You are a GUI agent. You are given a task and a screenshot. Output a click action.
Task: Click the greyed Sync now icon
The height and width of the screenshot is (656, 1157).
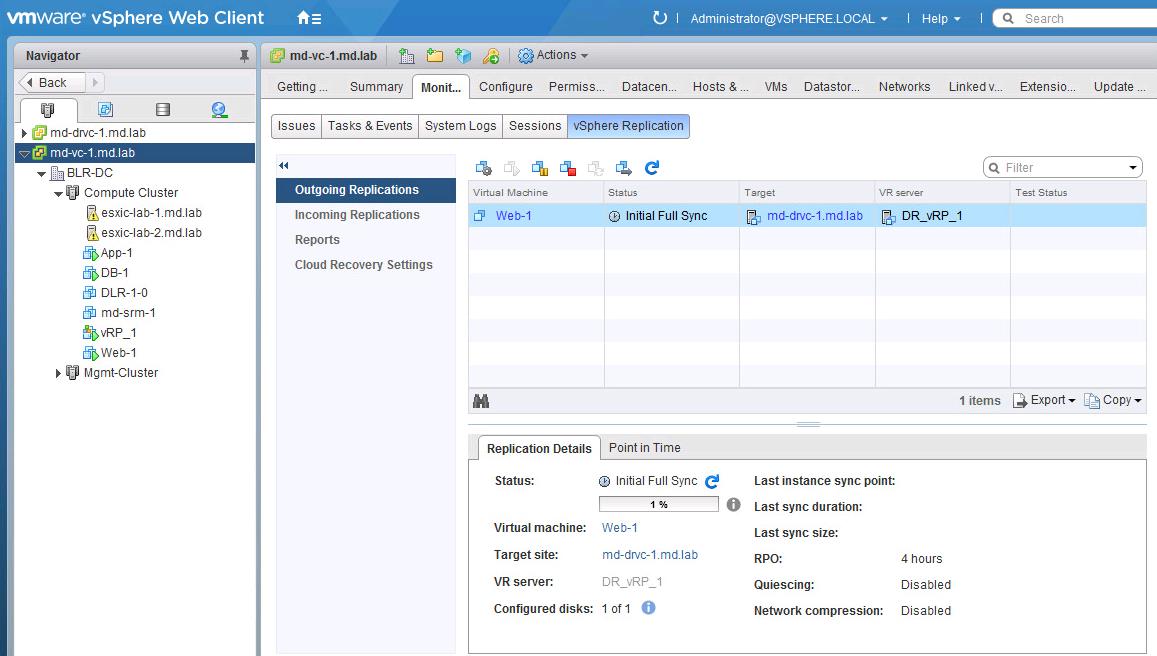(595, 168)
